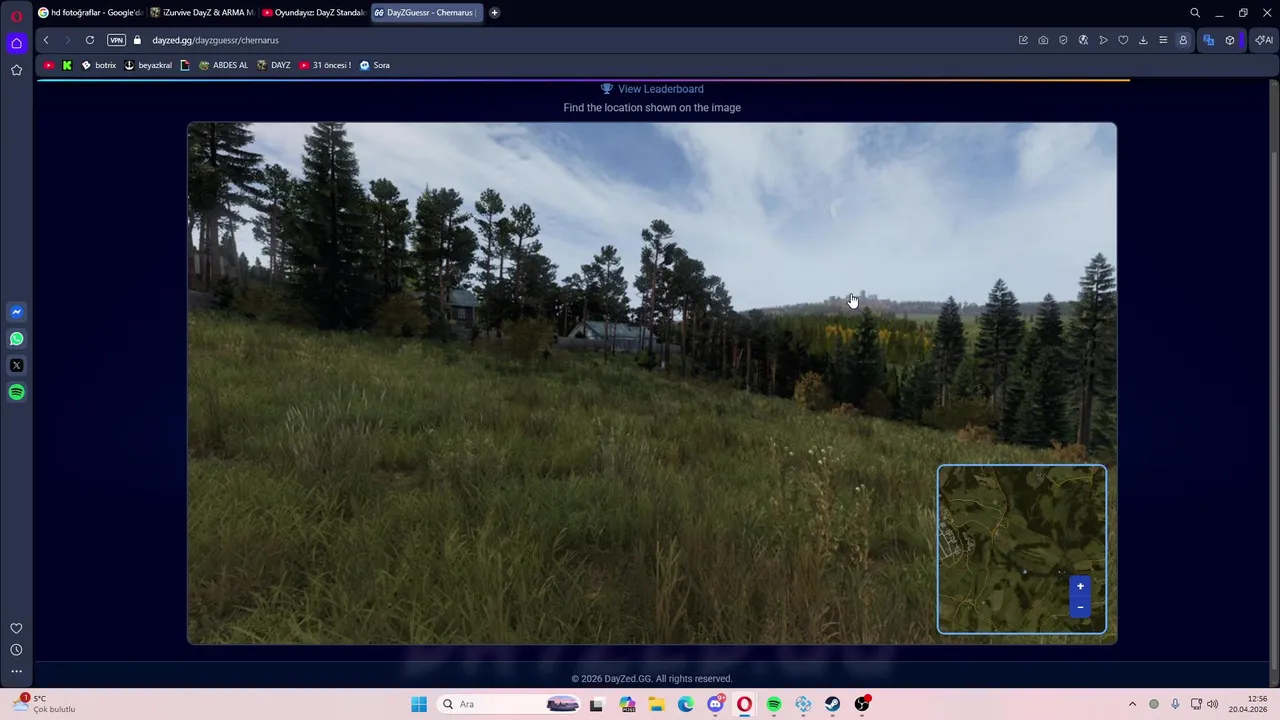Image resolution: width=1280 pixels, height=720 pixels.
Task: View site security lock information
Action: coord(138,40)
